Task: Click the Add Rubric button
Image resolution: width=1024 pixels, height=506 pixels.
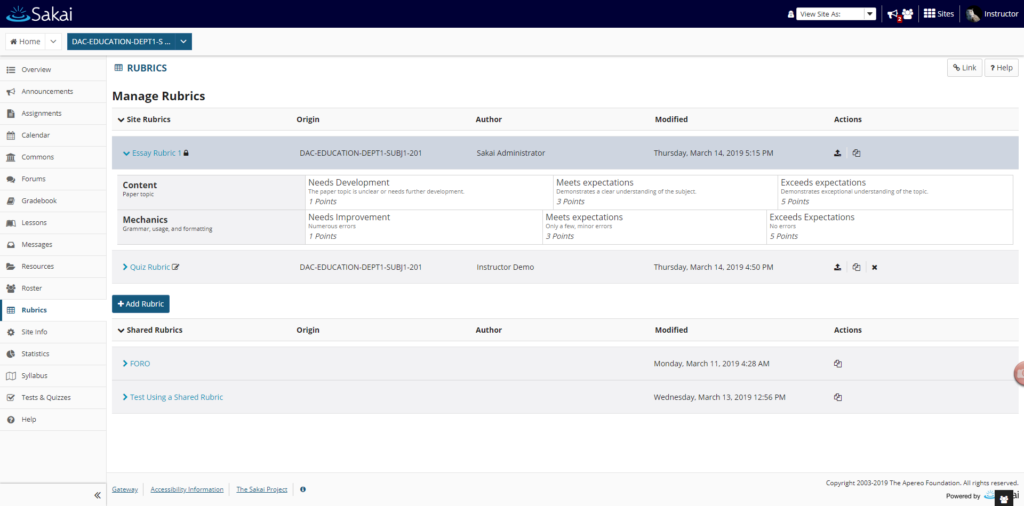Action: point(140,304)
